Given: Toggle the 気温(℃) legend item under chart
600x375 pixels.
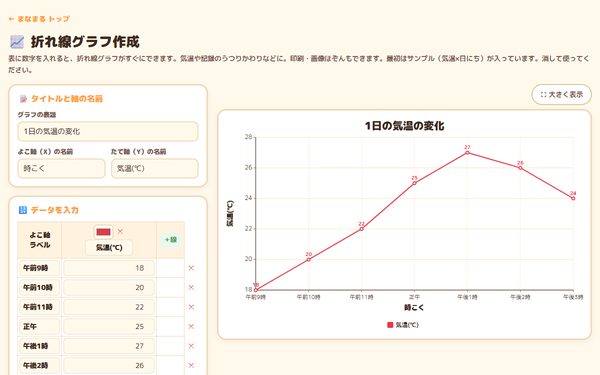Looking at the screenshot, I should [x=403, y=325].
